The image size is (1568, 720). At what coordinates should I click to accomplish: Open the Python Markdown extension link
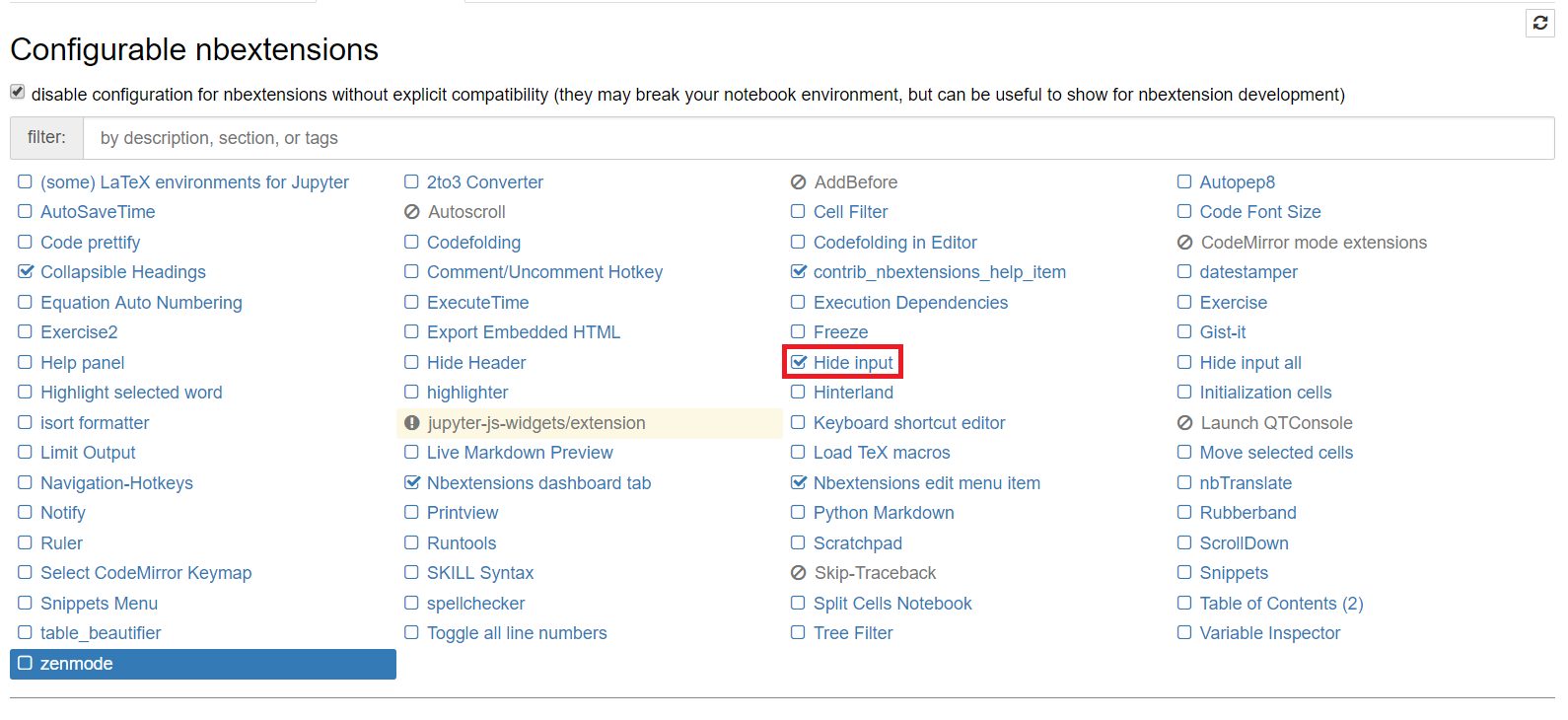884,513
